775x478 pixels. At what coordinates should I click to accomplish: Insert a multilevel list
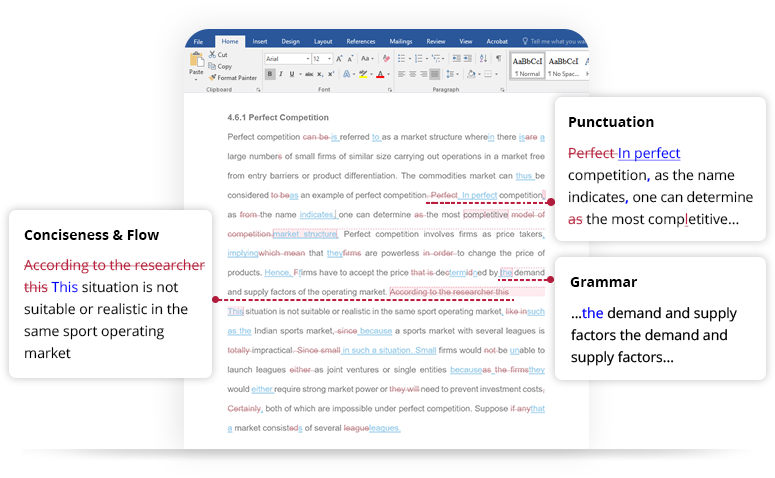[435, 59]
